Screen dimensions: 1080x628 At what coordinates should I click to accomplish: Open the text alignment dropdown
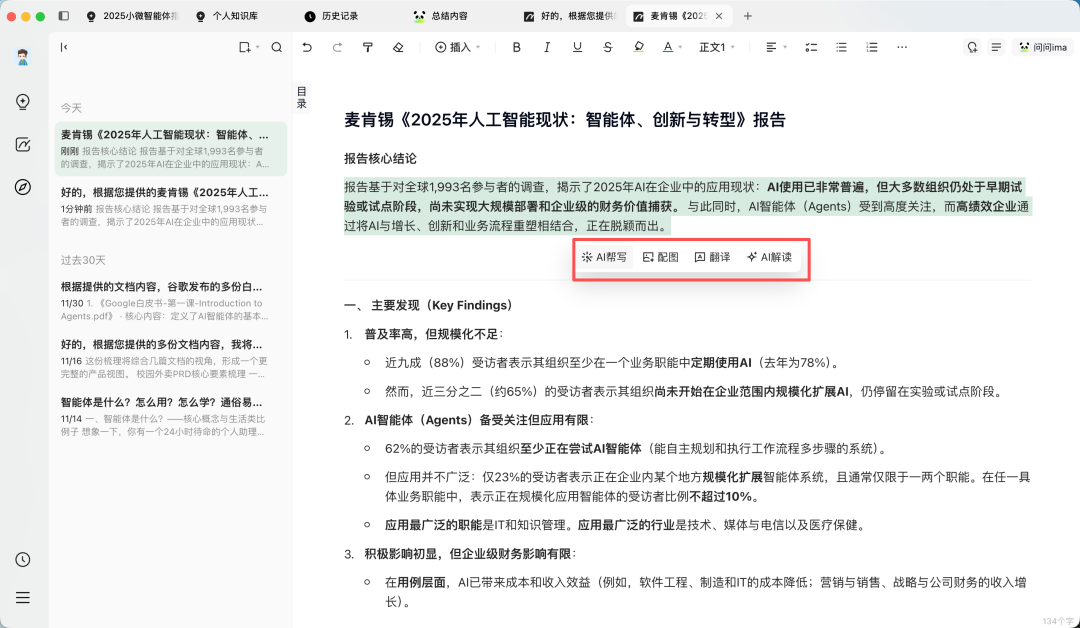tap(772, 46)
